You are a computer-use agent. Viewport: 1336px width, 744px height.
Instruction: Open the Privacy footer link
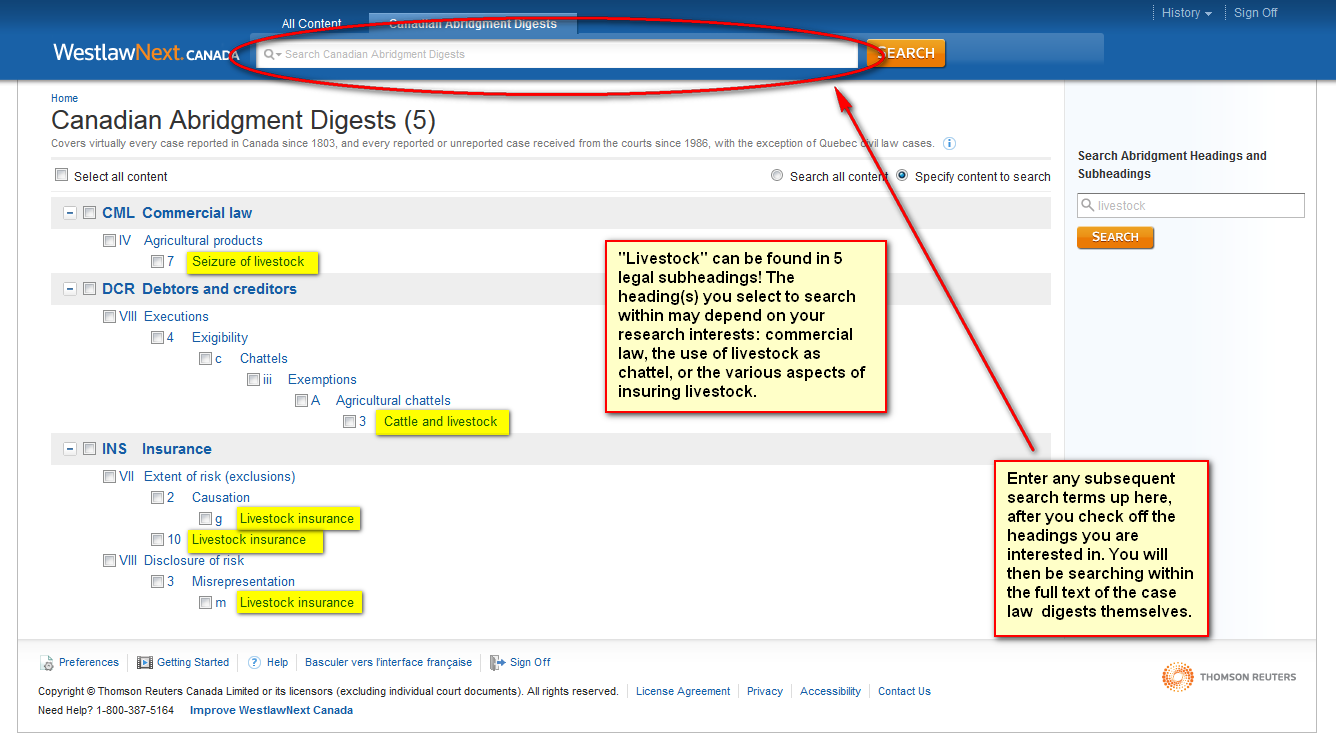click(765, 691)
